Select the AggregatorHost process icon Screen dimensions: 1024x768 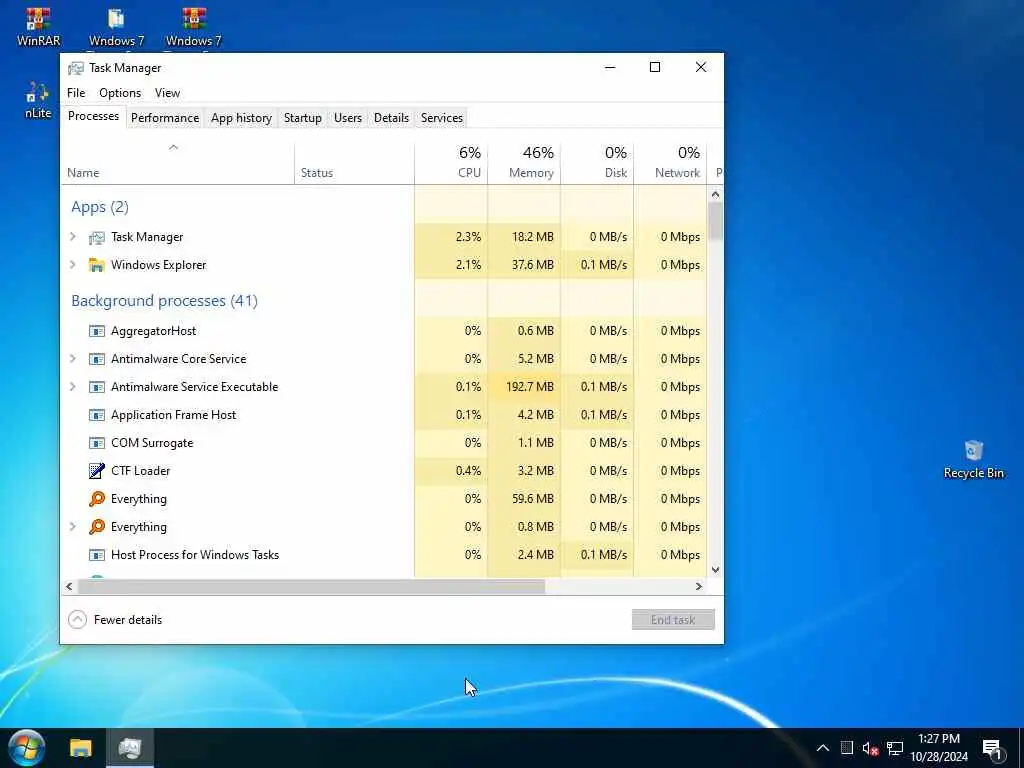click(97, 331)
